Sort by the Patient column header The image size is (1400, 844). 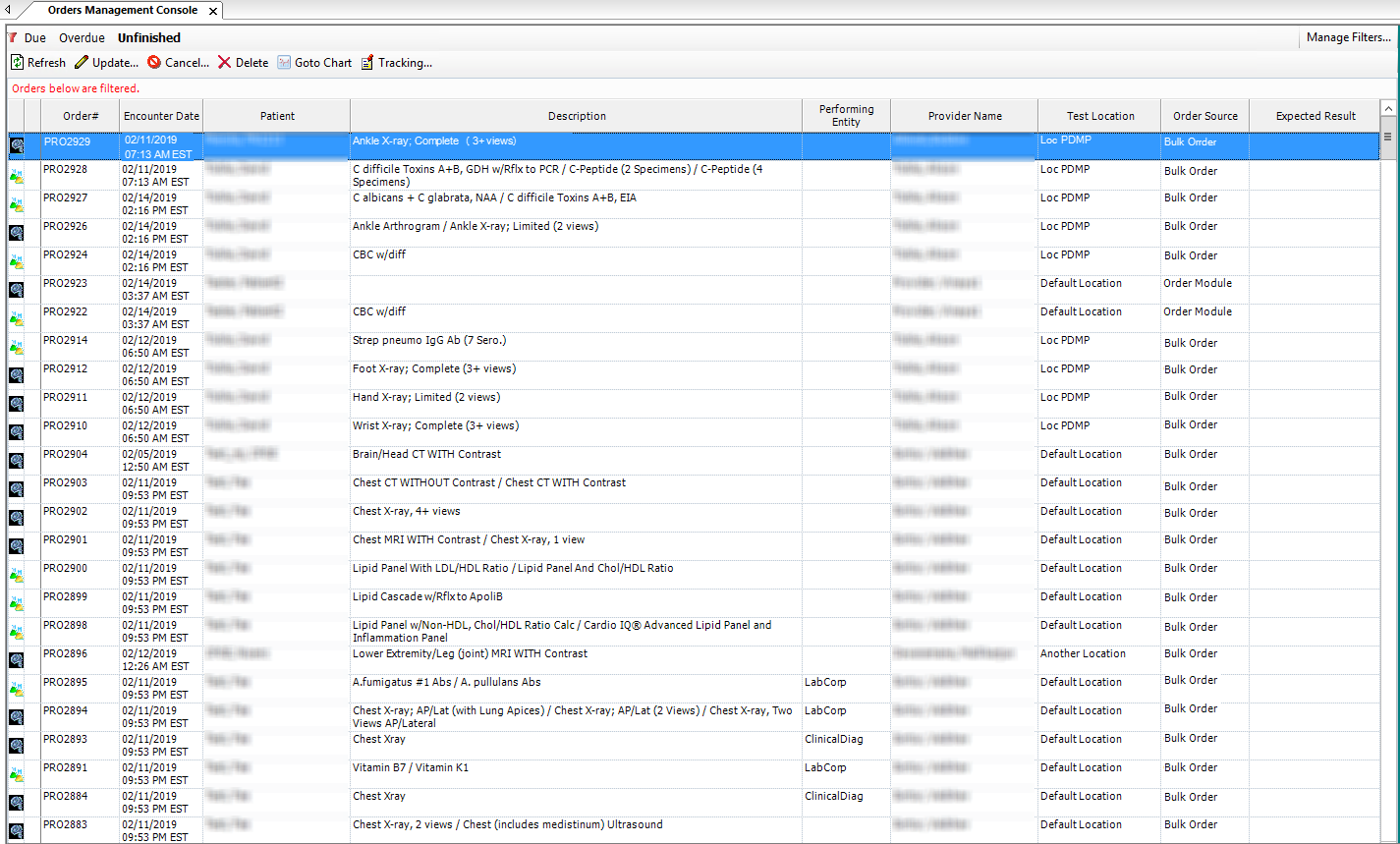[277, 116]
